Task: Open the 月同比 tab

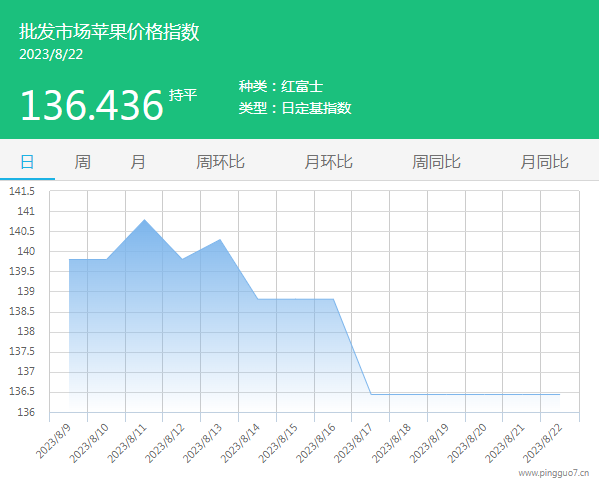Action: click(x=544, y=162)
